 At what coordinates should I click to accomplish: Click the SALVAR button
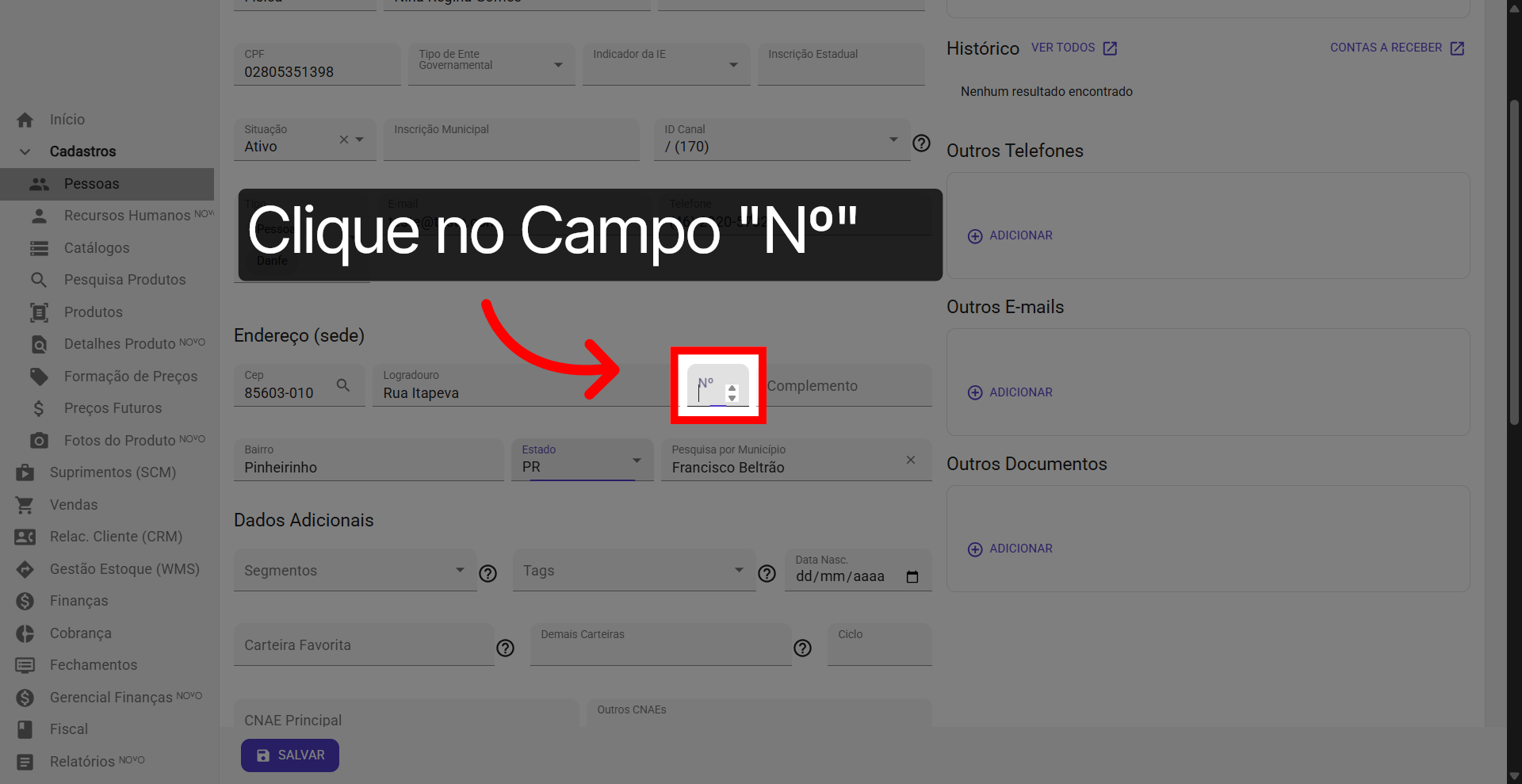[x=289, y=755]
